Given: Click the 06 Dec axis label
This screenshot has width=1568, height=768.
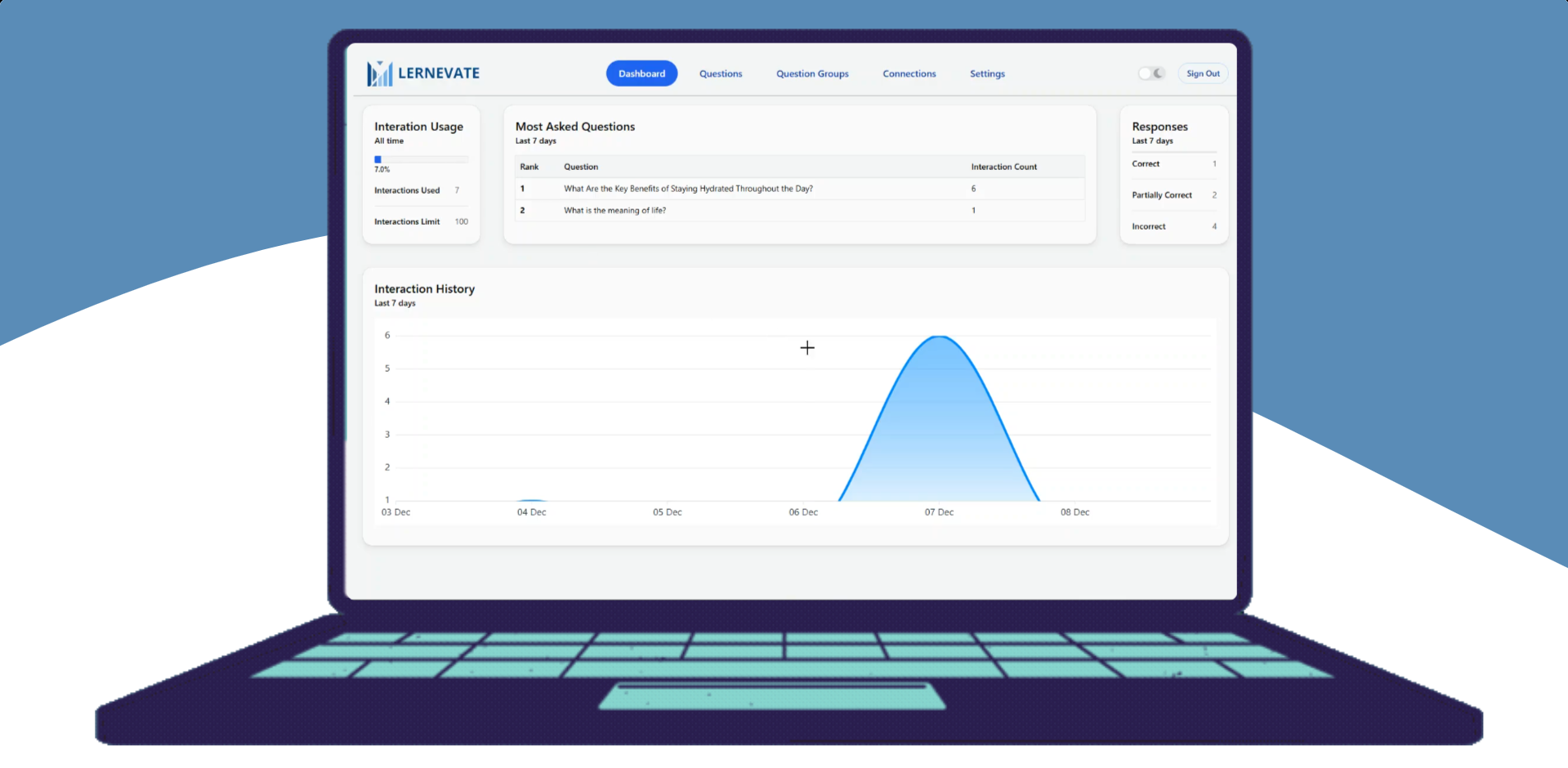Looking at the screenshot, I should [x=803, y=512].
